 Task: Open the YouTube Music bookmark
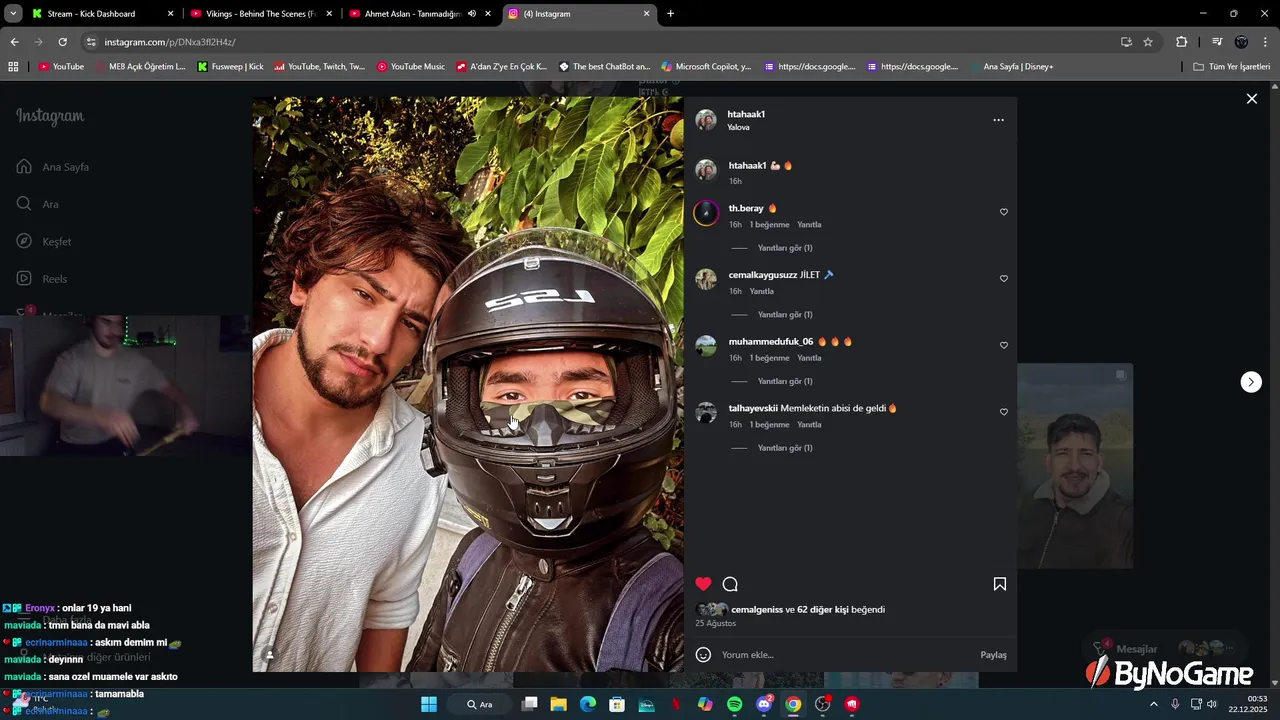tap(411, 67)
